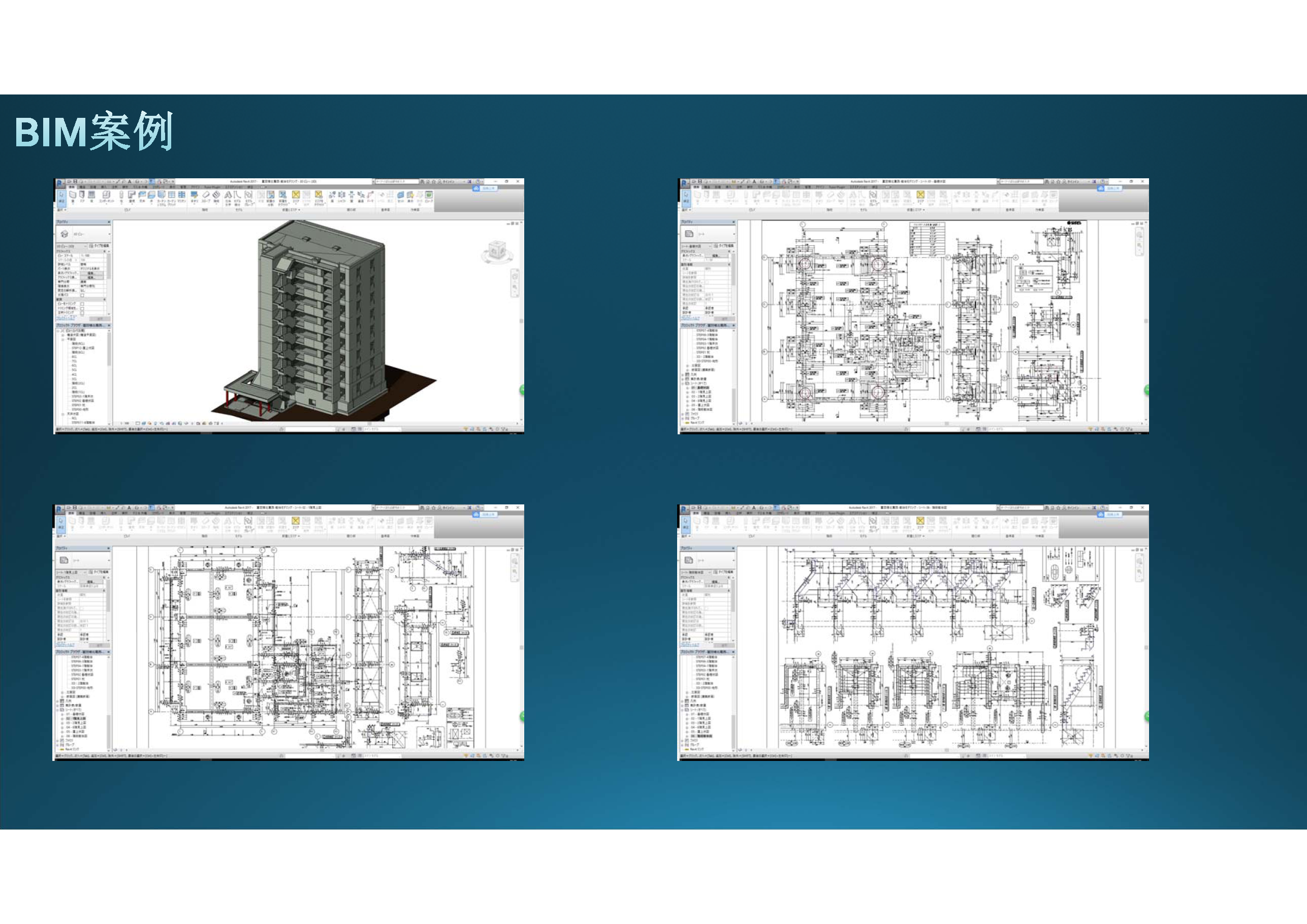This screenshot has height=924, width=1307.
Task: Click Column tool in the 3D building window ribbon
Action: coord(121,195)
